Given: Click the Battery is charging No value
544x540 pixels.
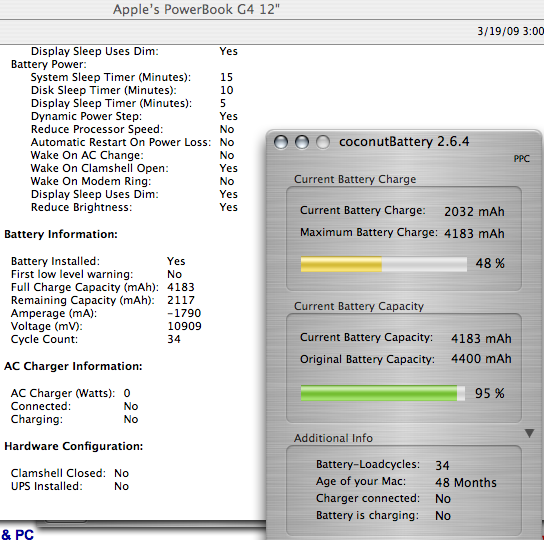Looking at the screenshot, I should 443,516.
